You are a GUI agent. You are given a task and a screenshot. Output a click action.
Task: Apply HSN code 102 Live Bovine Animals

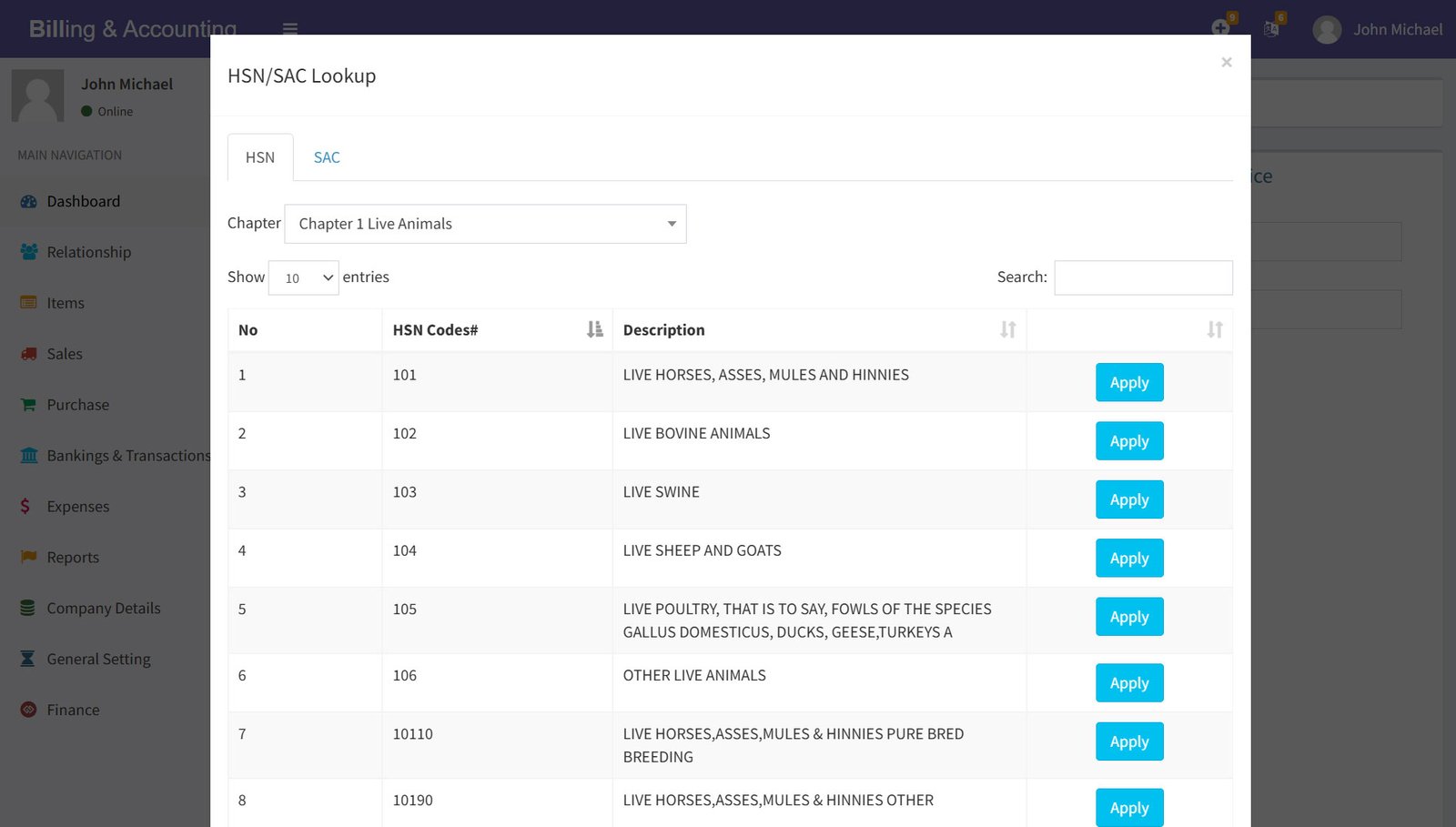point(1129,441)
